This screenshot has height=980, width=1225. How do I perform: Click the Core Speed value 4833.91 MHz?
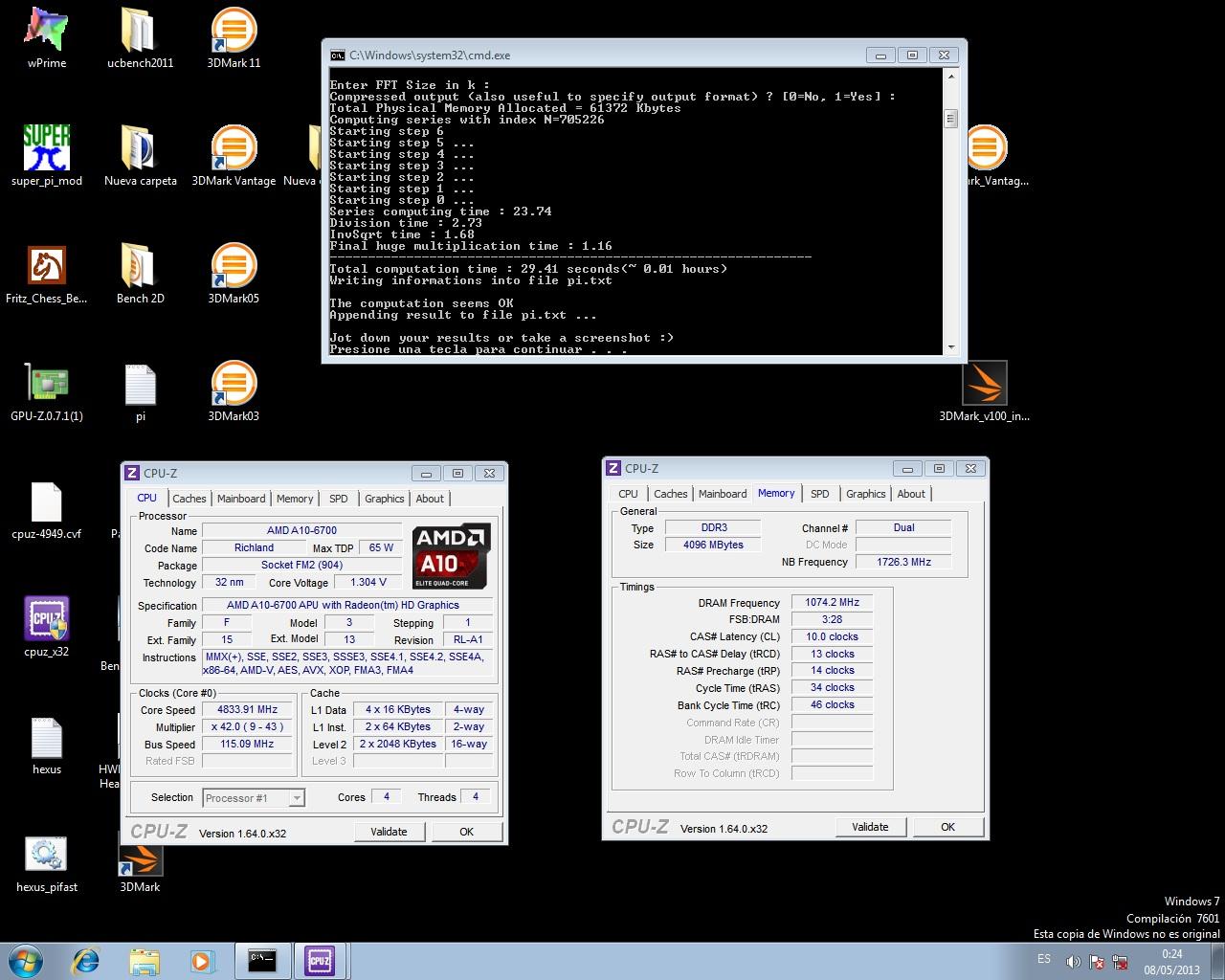click(247, 710)
